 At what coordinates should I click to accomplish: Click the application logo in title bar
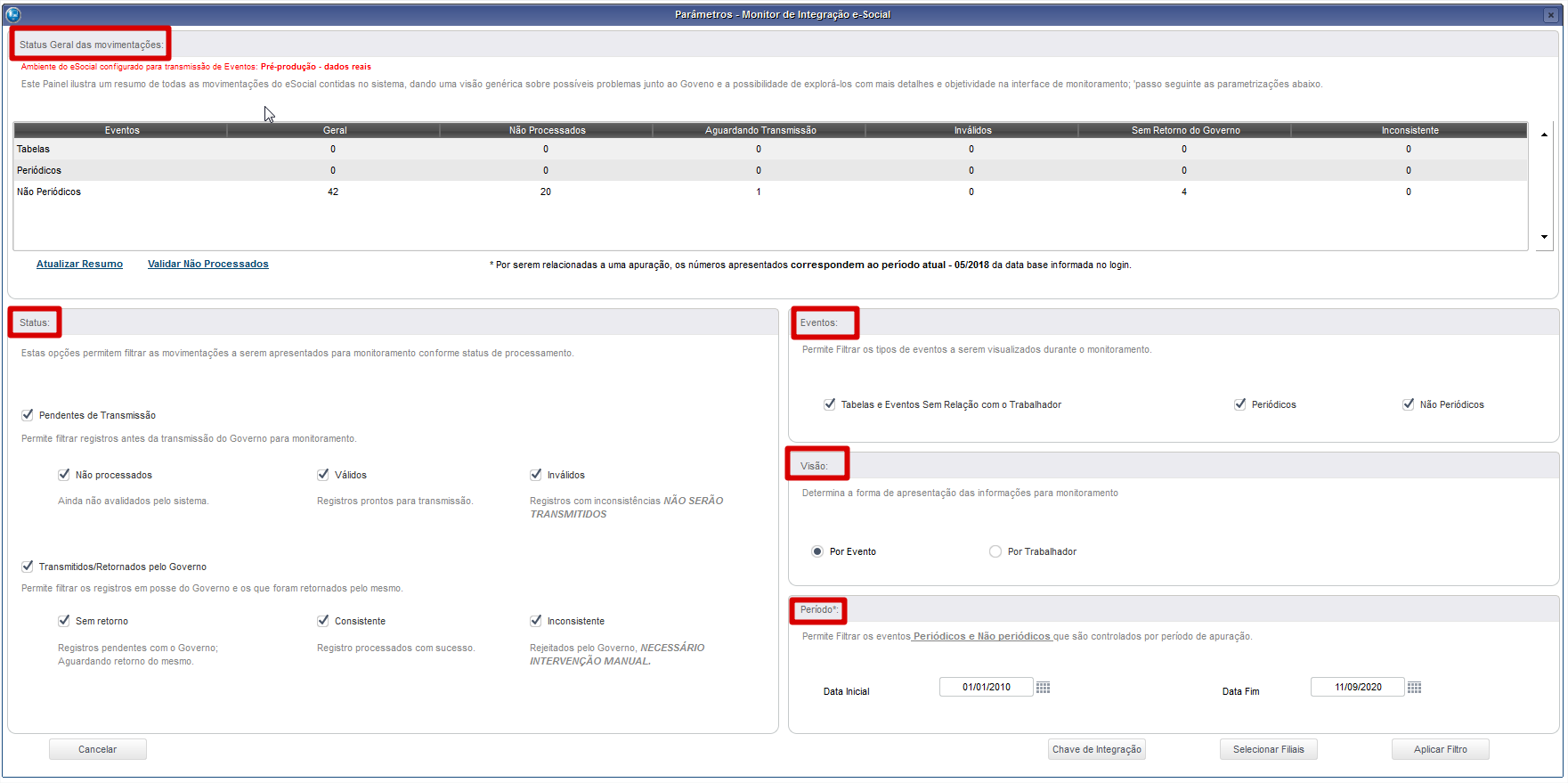click(12, 14)
